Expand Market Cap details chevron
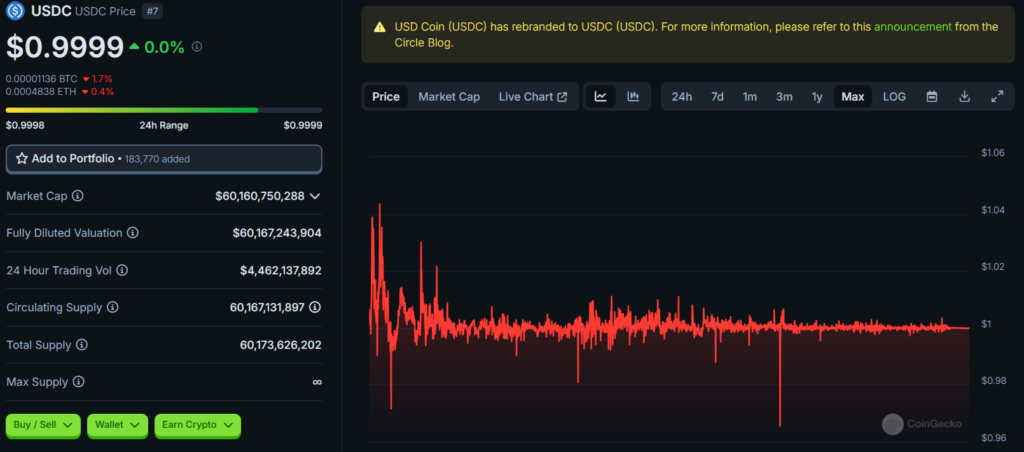The height and width of the screenshot is (452, 1024). (315, 196)
